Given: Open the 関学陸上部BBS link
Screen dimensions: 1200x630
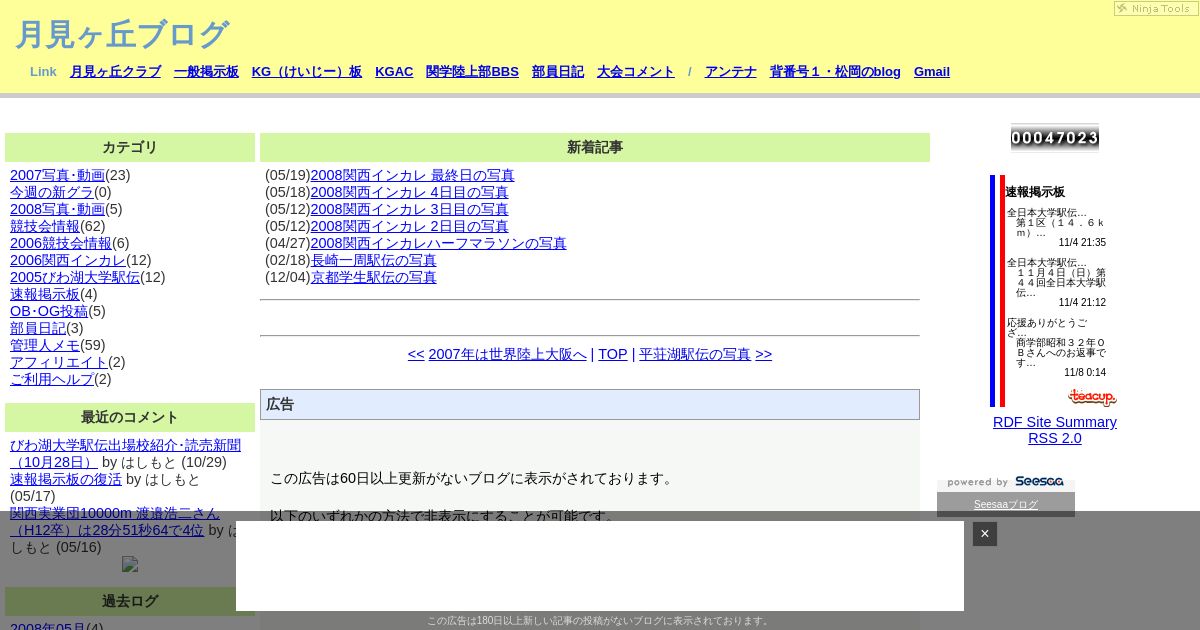Looking at the screenshot, I should (x=472, y=72).
